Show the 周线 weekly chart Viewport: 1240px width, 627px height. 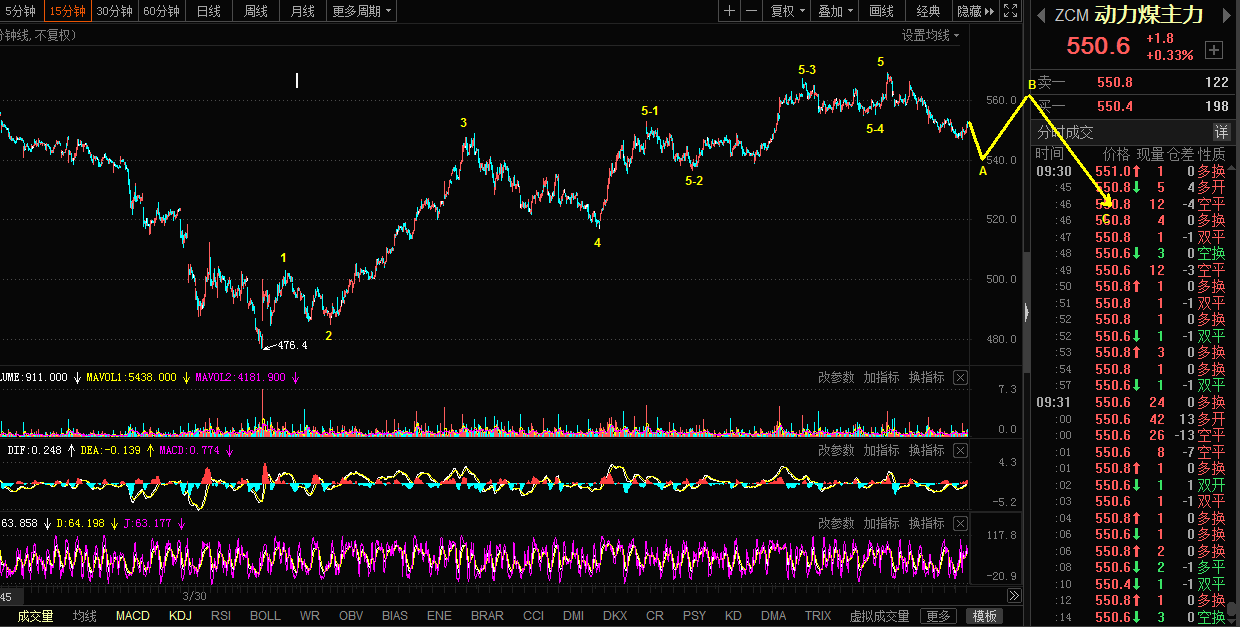pyautogui.click(x=256, y=11)
